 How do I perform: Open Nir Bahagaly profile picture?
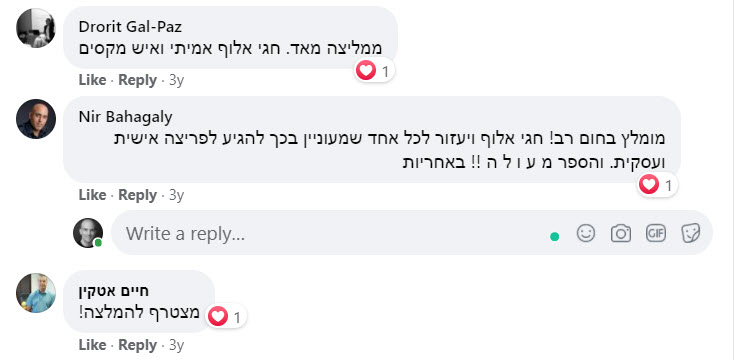coord(36,119)
